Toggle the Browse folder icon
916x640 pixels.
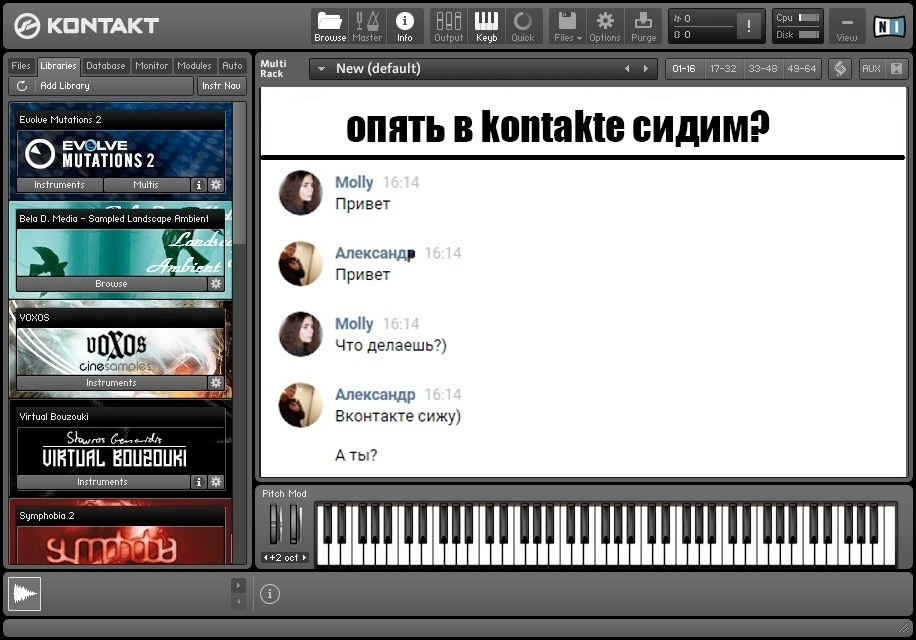click(x=330, y=26)
